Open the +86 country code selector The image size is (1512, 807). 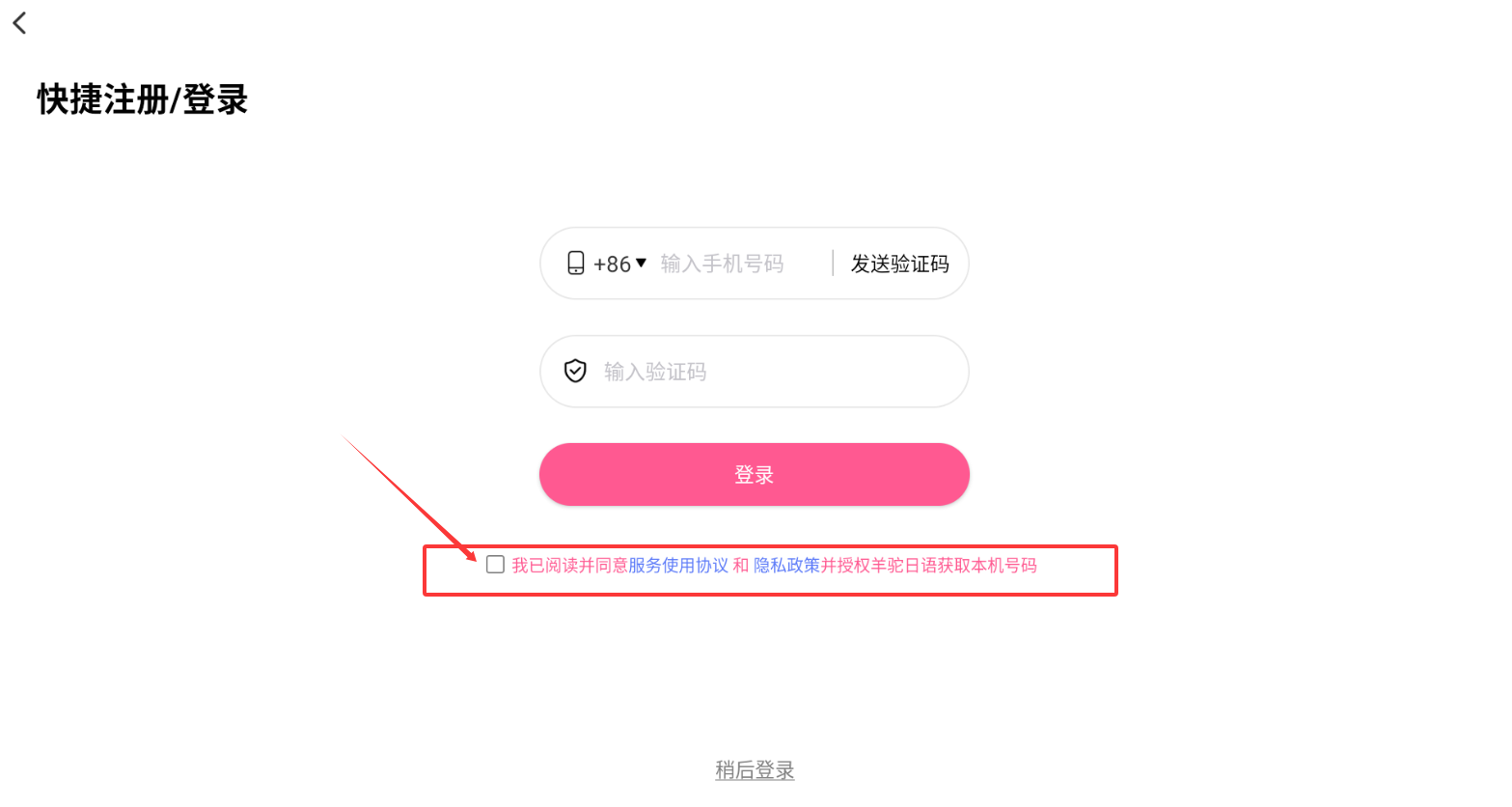point(619,264)
